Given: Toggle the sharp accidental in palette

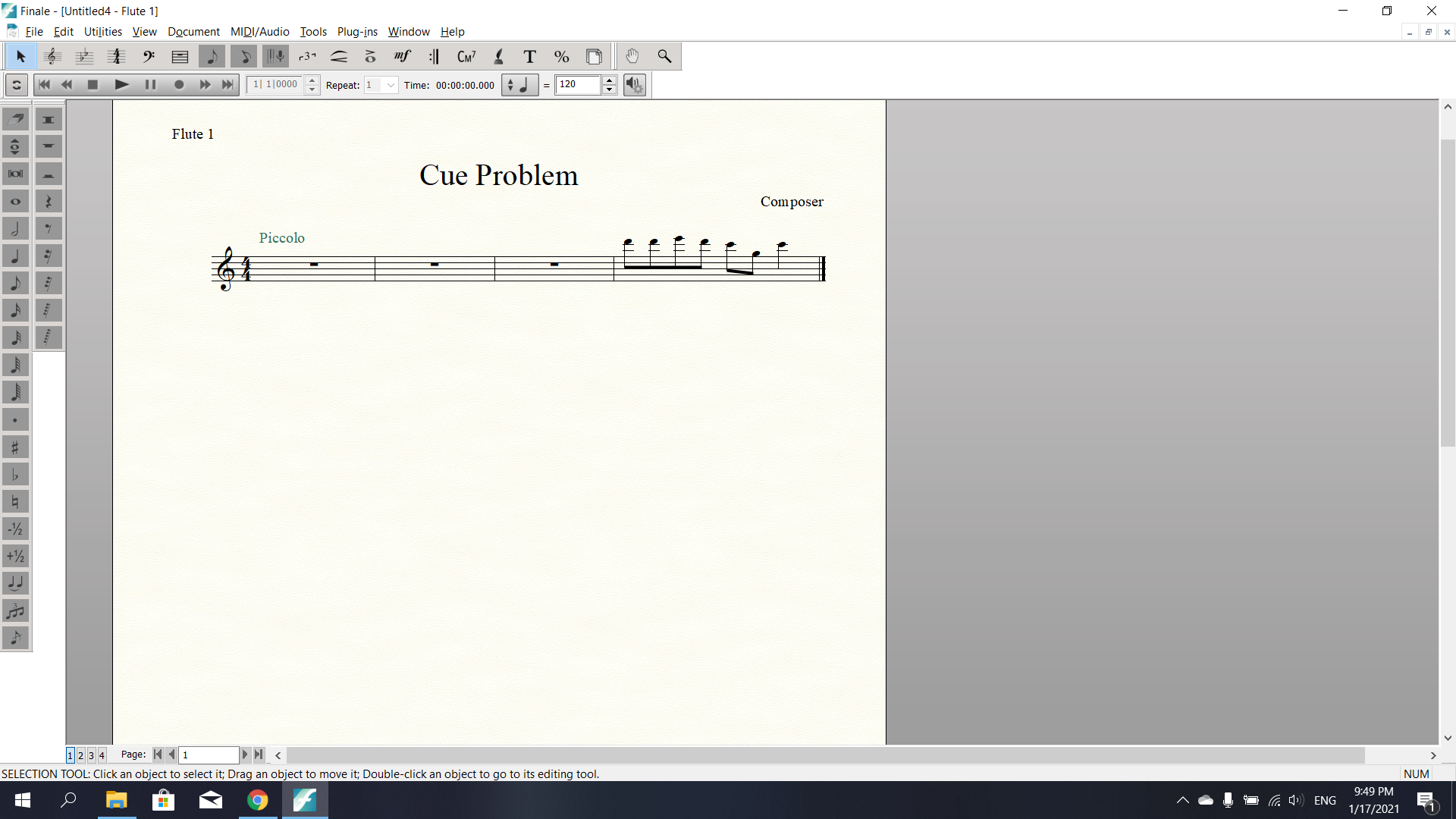Looking at the screenshot, I should 15,447.
